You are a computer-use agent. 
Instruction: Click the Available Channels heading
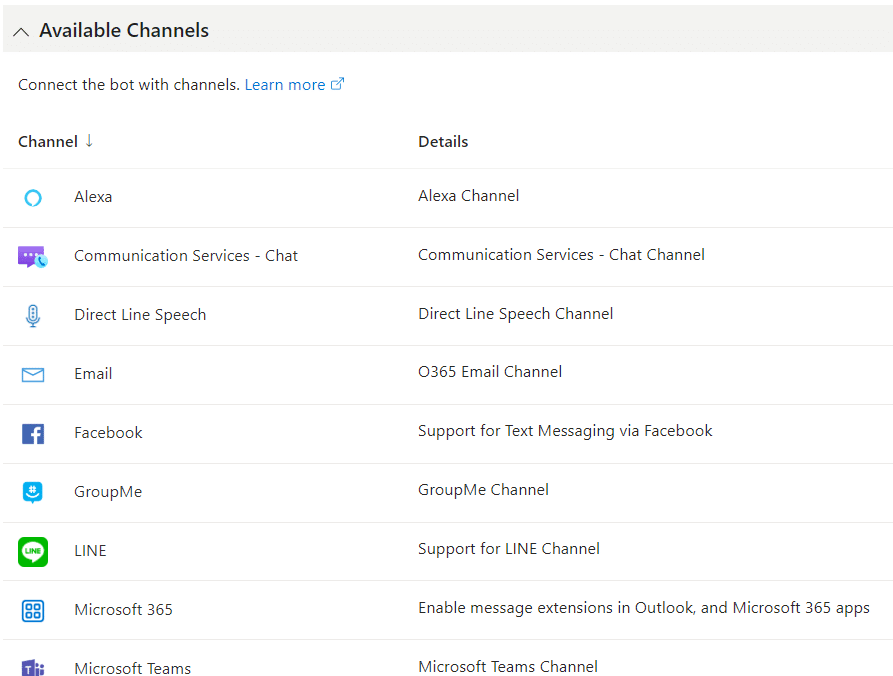coord(124,30)
